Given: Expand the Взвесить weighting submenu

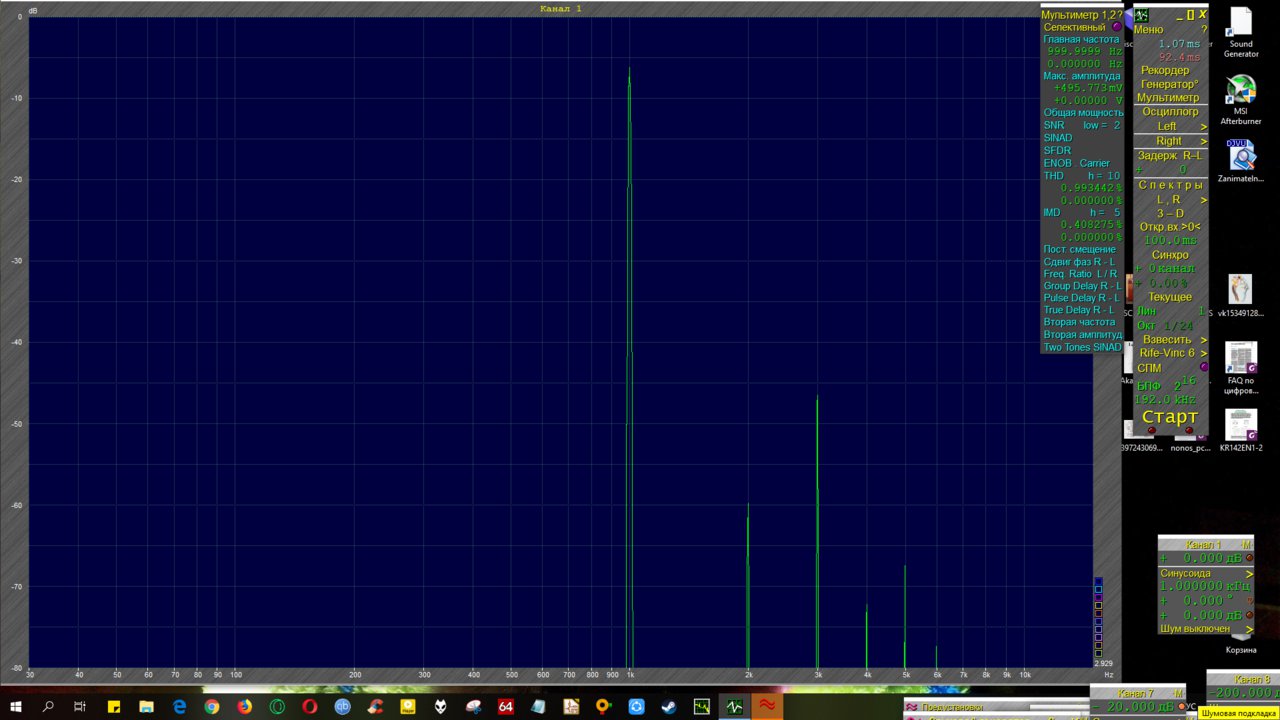Looking at the screenshot, I should click(1170, 340).
